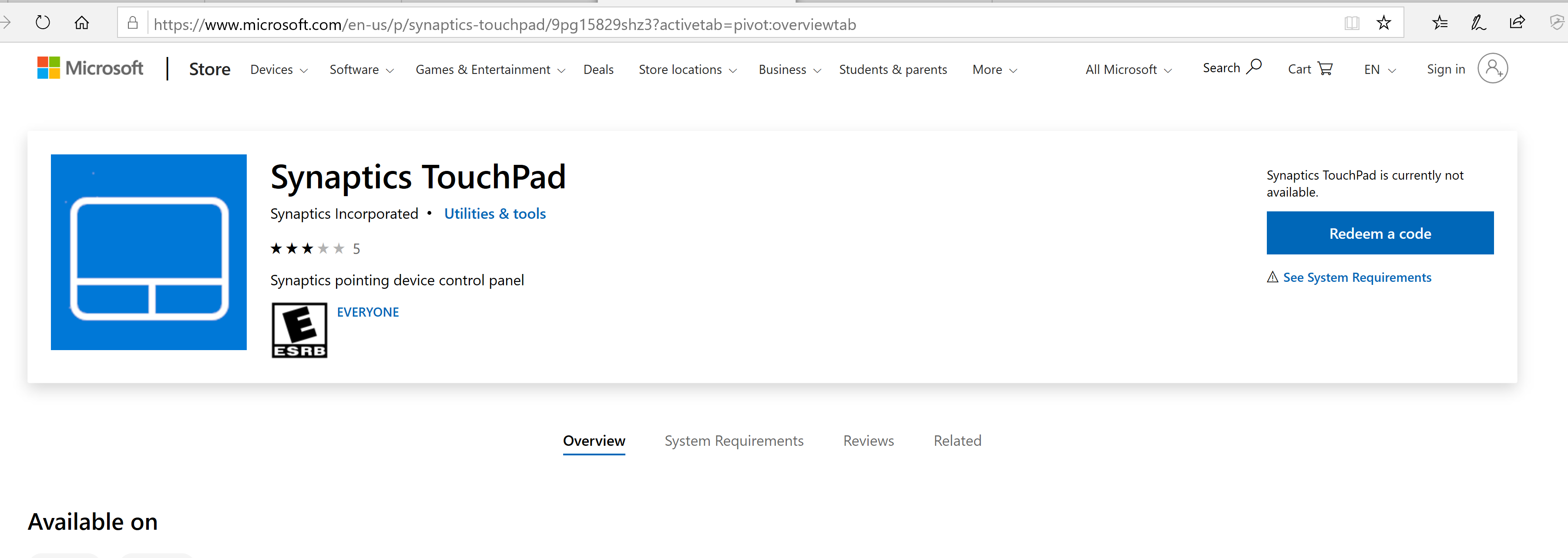This screenshot has width=1568, height=558.
Task: Click the Microsoft logo
Action: point(90,67)
